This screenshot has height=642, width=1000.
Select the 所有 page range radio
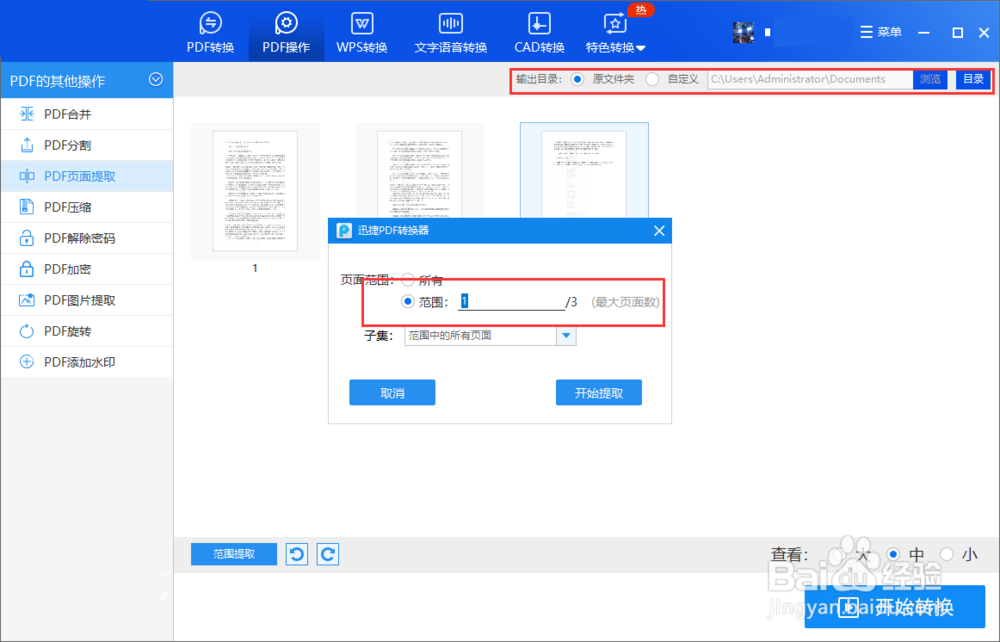409,280
